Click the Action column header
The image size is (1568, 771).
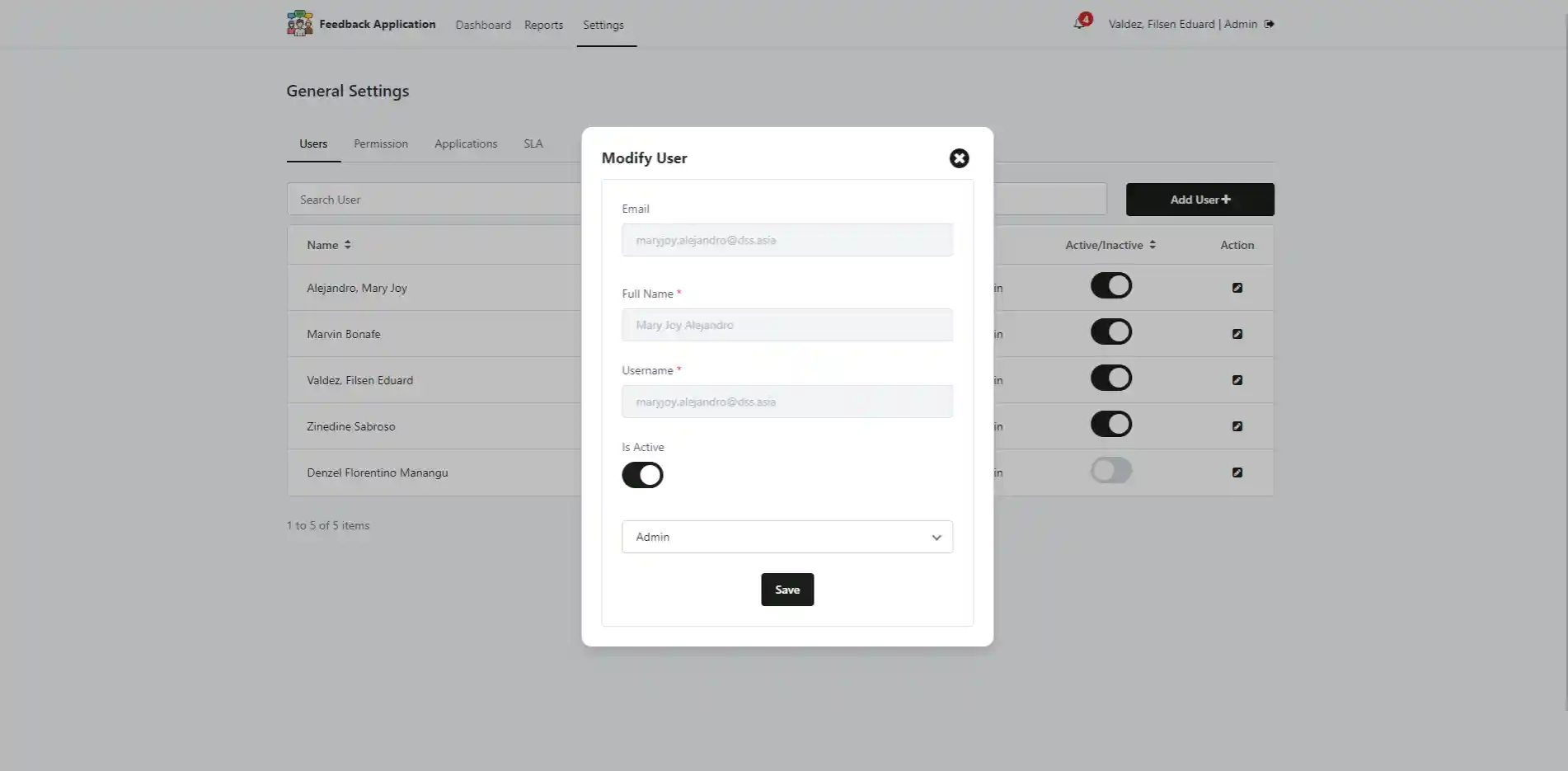1237,245
